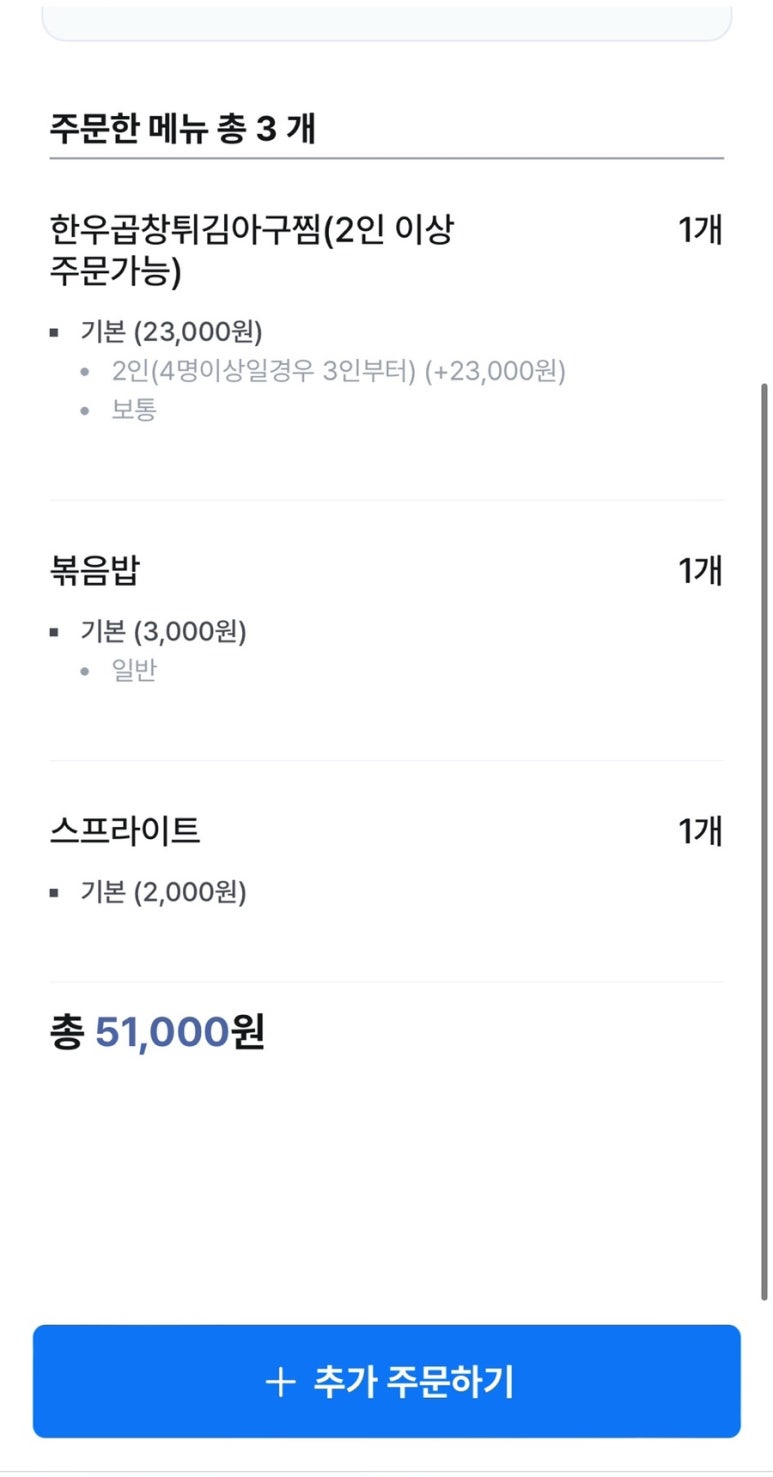This screenshot has width=773, height=1477.
Task: Select the 한우곱창튀김아구찜 menu item title
Action: click(250, 250)
